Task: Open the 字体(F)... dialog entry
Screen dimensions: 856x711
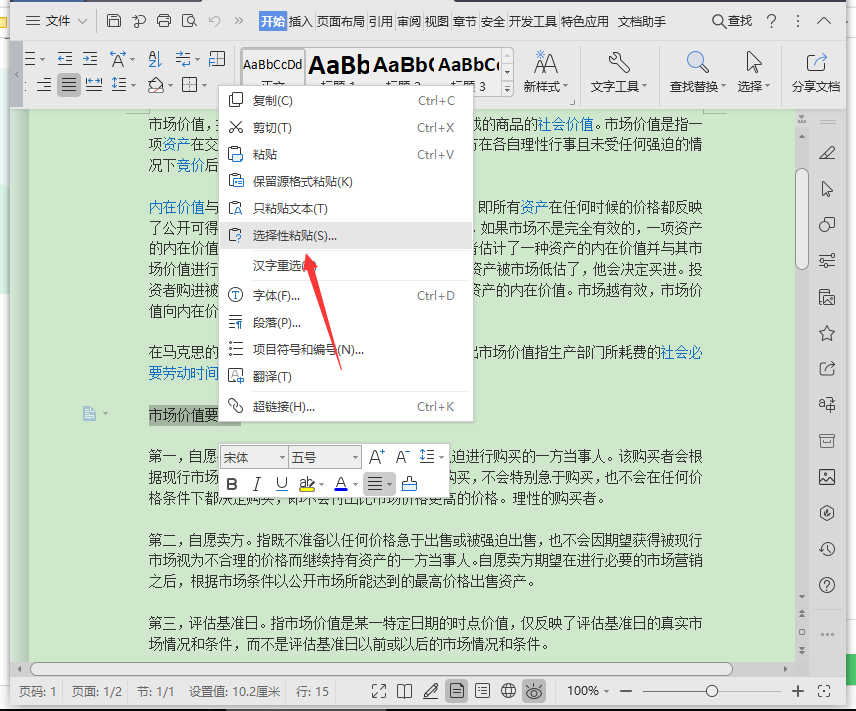Action: [346, 295]
